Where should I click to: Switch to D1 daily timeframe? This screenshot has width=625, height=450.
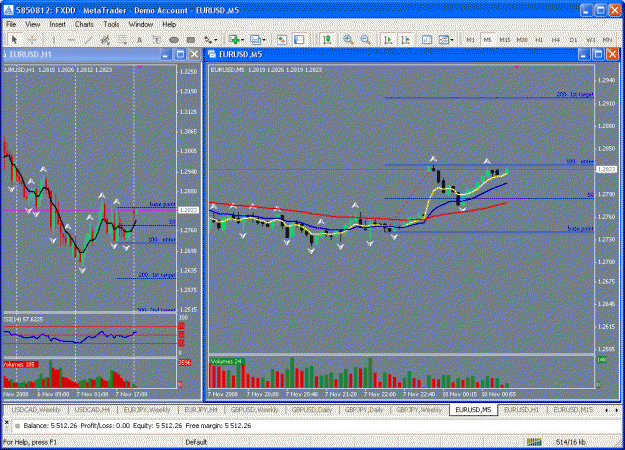(x=573, y=40)
